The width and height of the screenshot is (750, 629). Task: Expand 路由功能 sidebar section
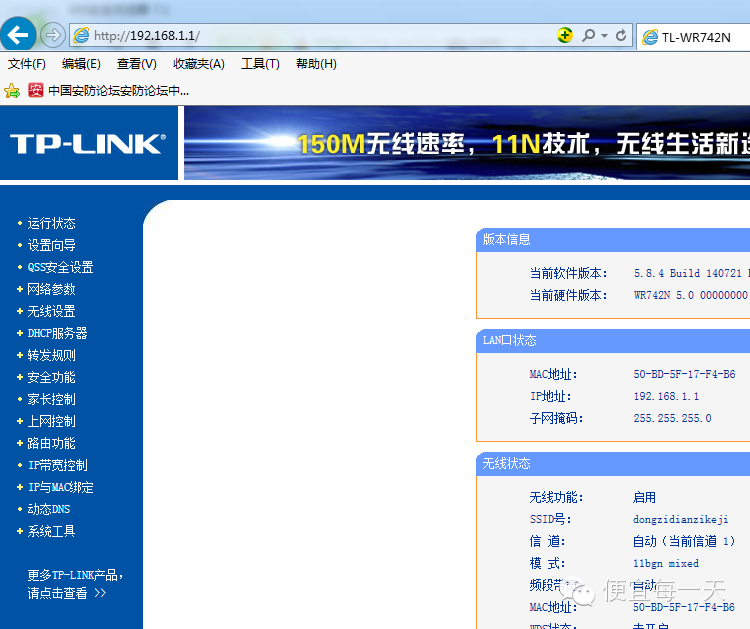(51, 443)
